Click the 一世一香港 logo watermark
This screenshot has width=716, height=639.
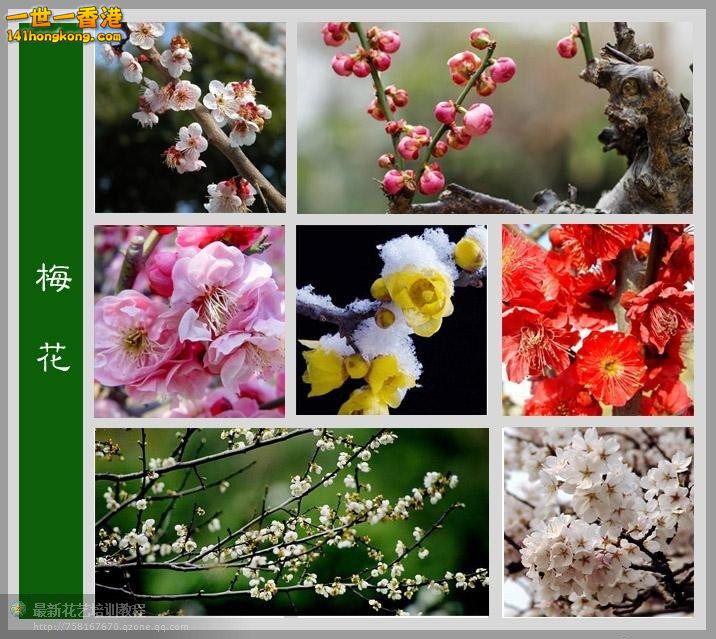63,17
